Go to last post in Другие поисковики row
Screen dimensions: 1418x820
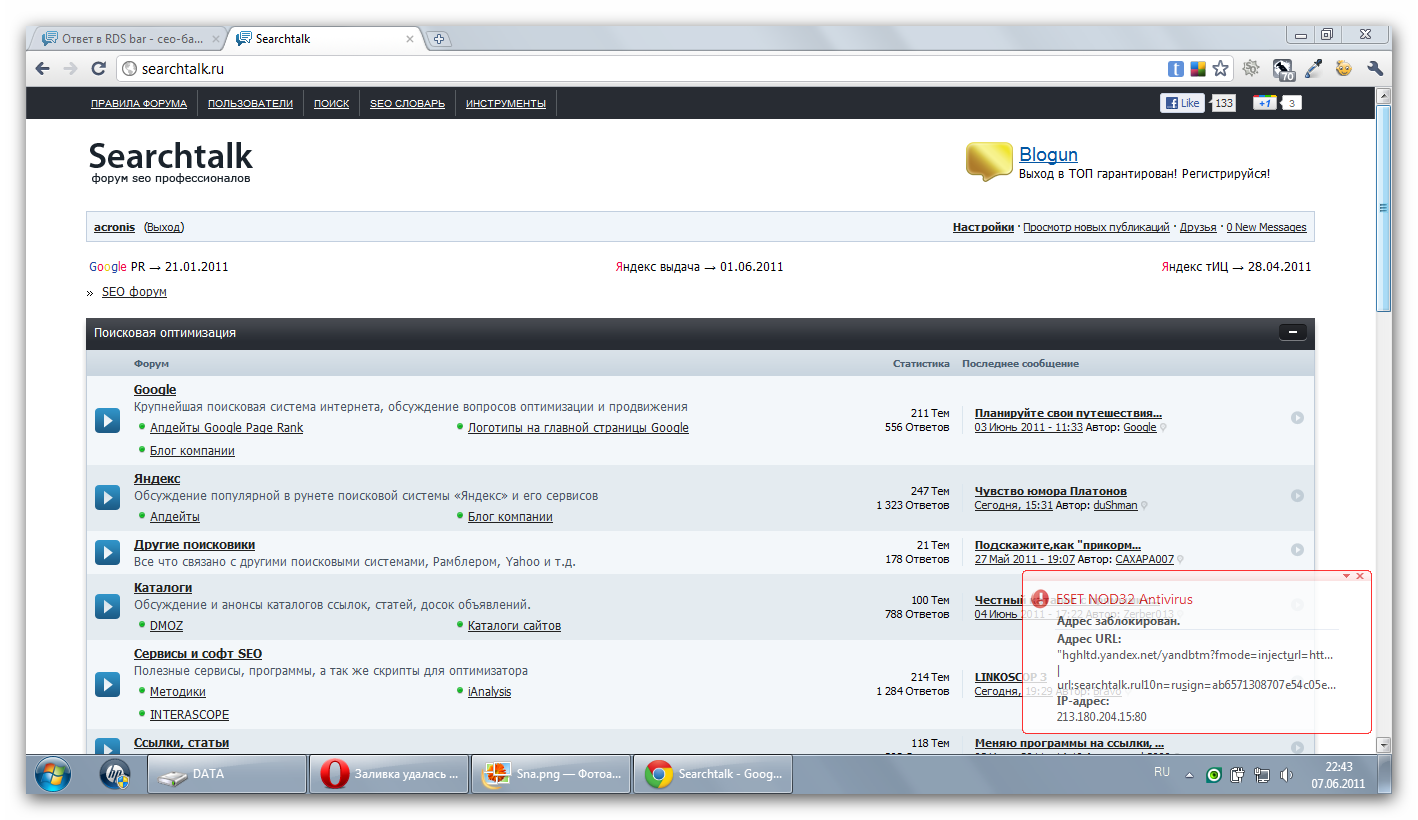(x=1297, y=550)
